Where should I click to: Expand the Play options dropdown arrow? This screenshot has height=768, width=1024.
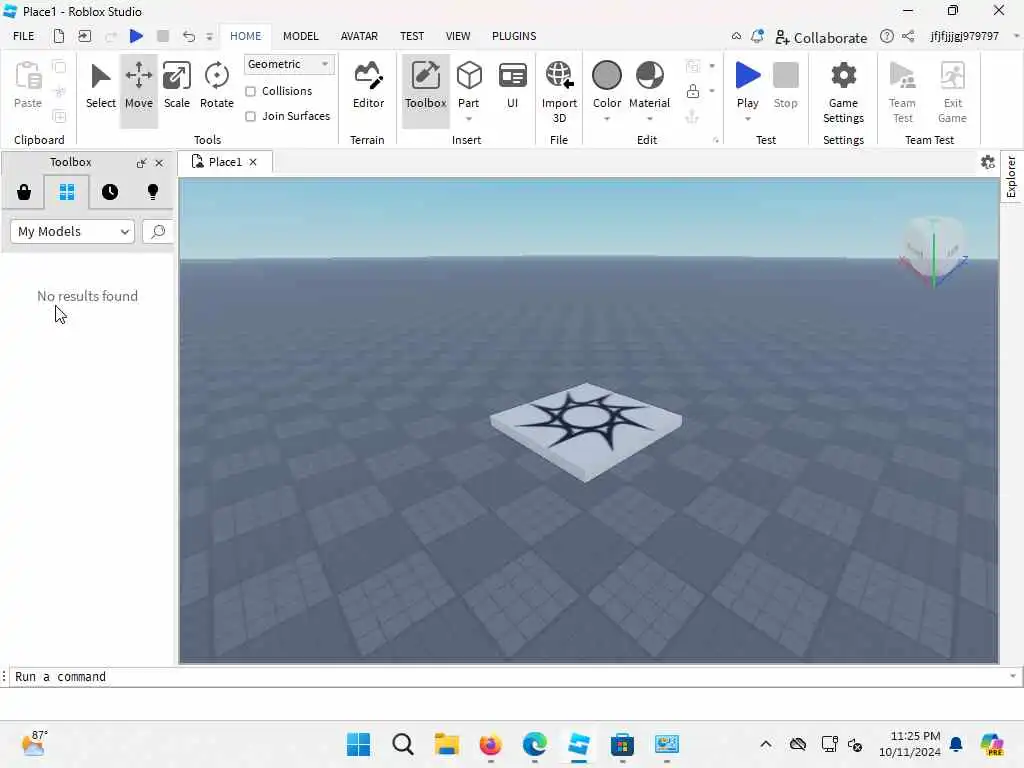[748, 119]
